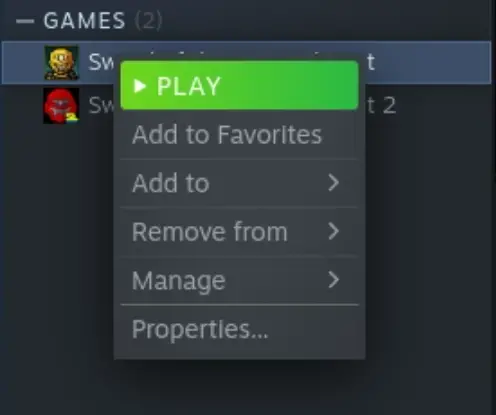The image size is (496, 415).
Task: Select the red helmet game icon
Action: click(x=61, y=106)
